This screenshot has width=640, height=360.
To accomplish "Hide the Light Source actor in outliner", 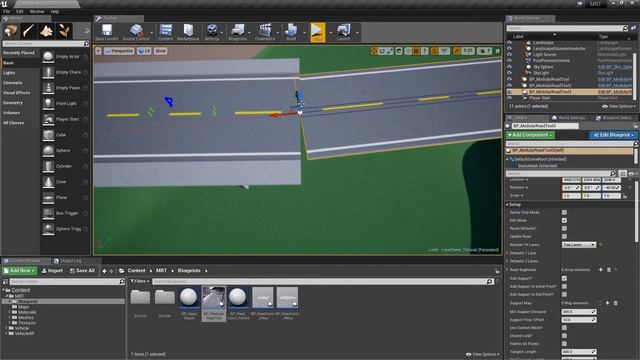I will (509, 54).
